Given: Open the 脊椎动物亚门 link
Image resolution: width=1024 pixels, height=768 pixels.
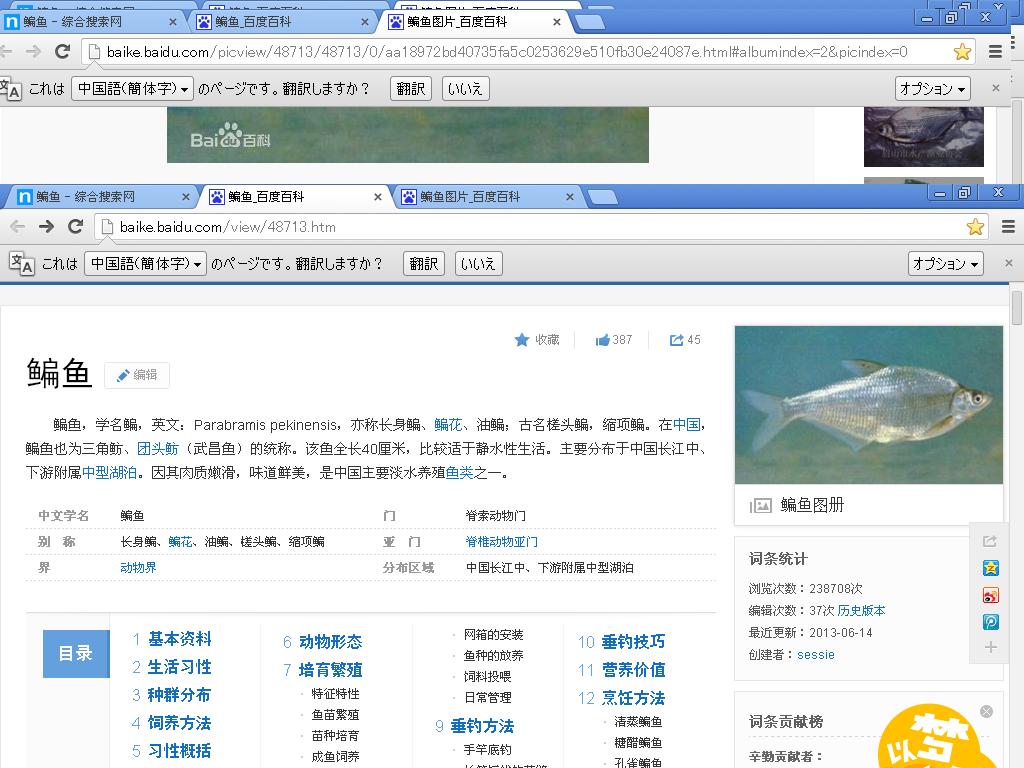Looking at the screenshot, I should point(502,541).
